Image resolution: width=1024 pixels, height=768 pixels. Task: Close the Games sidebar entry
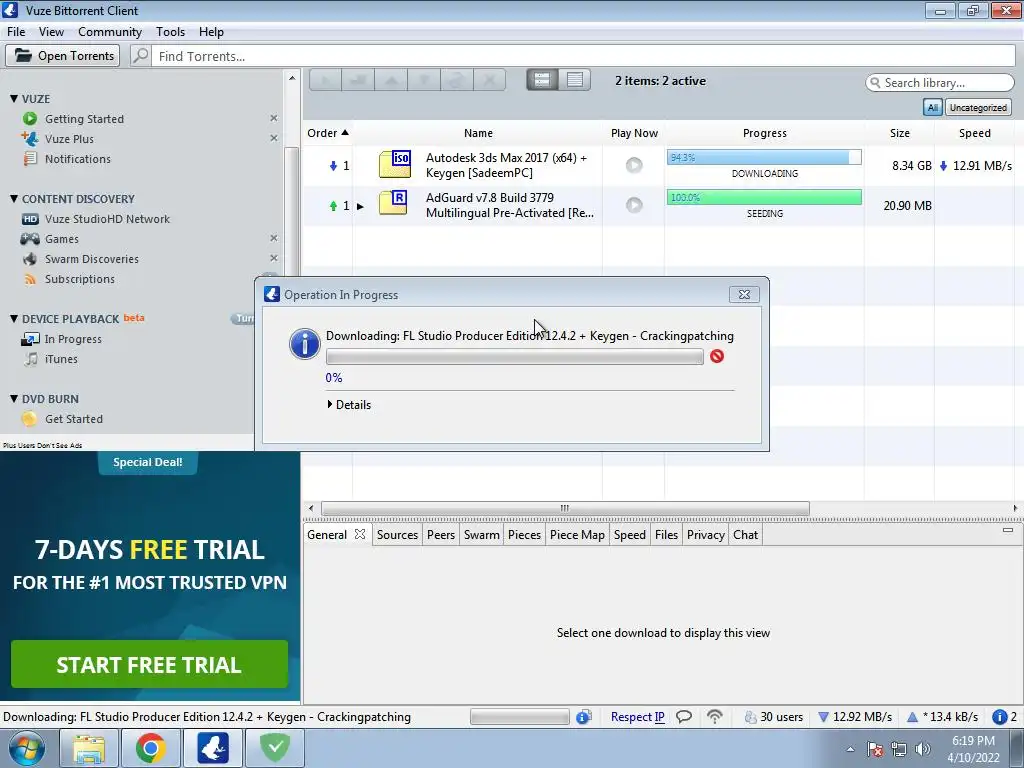click(x=274, y=238)
